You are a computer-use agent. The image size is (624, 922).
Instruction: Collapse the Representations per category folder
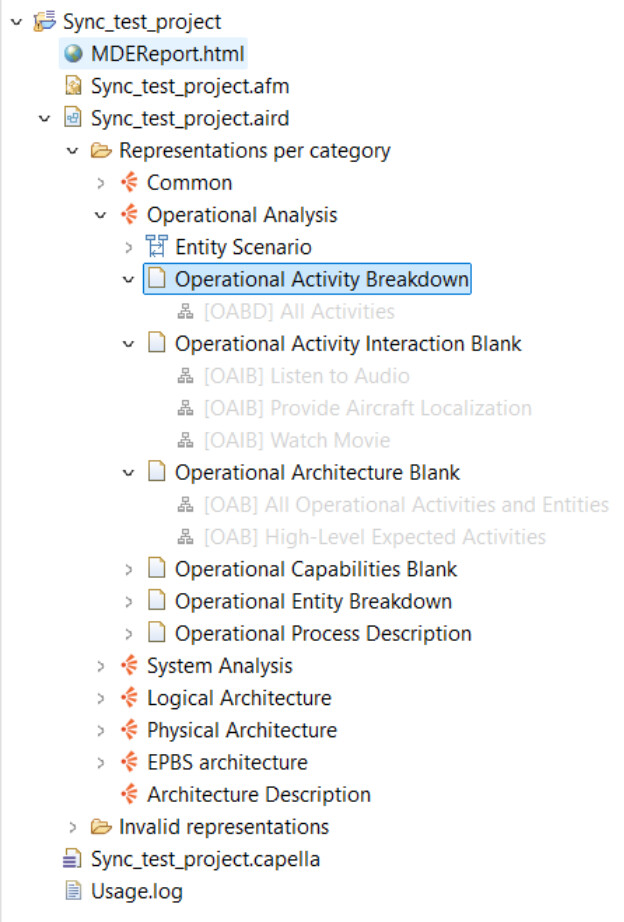click(x=72, y=151)
